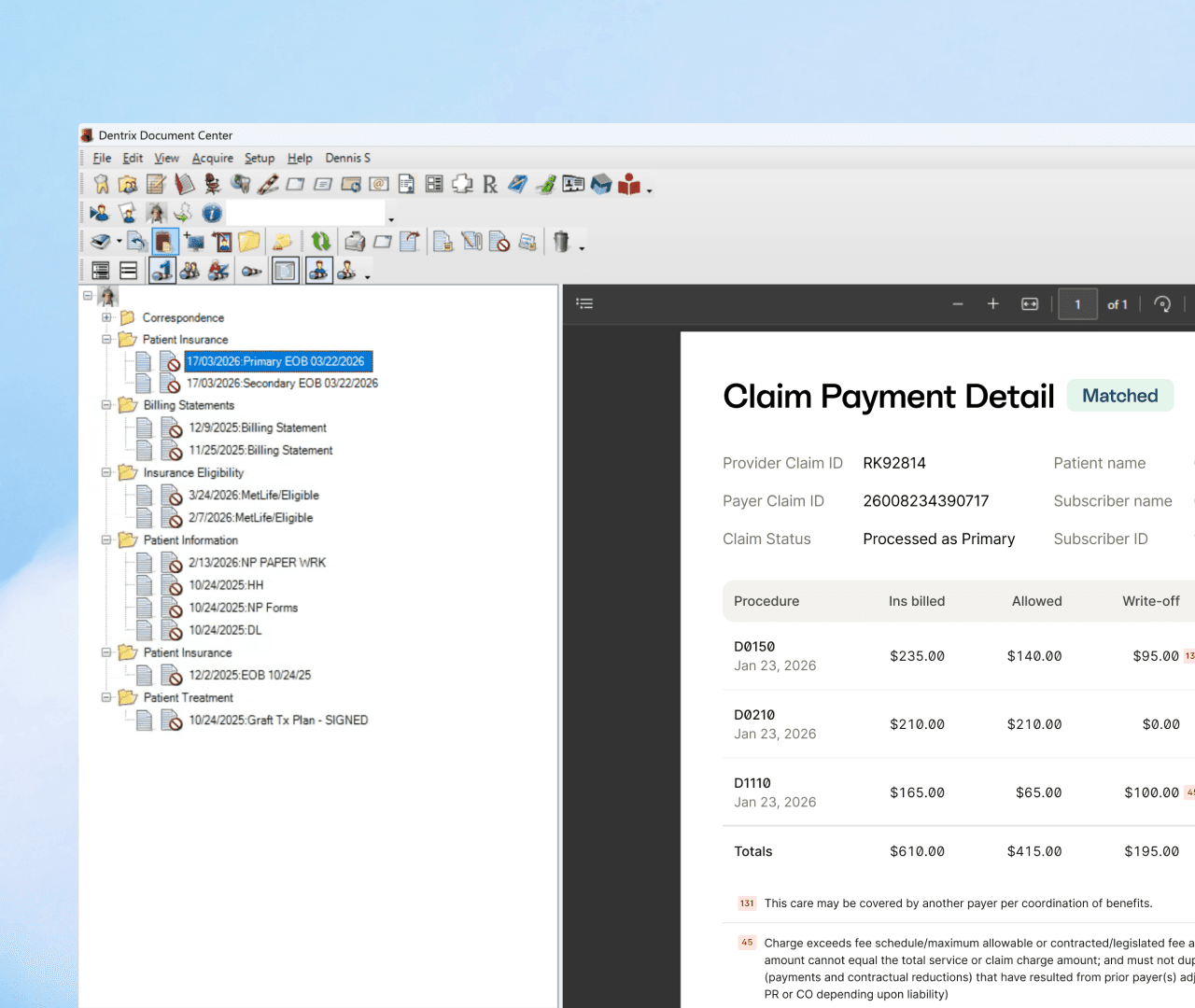The width and height of the screenshot is (1195, 1008).
Task: Click the Select Patient icon with blue arrow
Action: pyautogui.click(x=100, y=214)
